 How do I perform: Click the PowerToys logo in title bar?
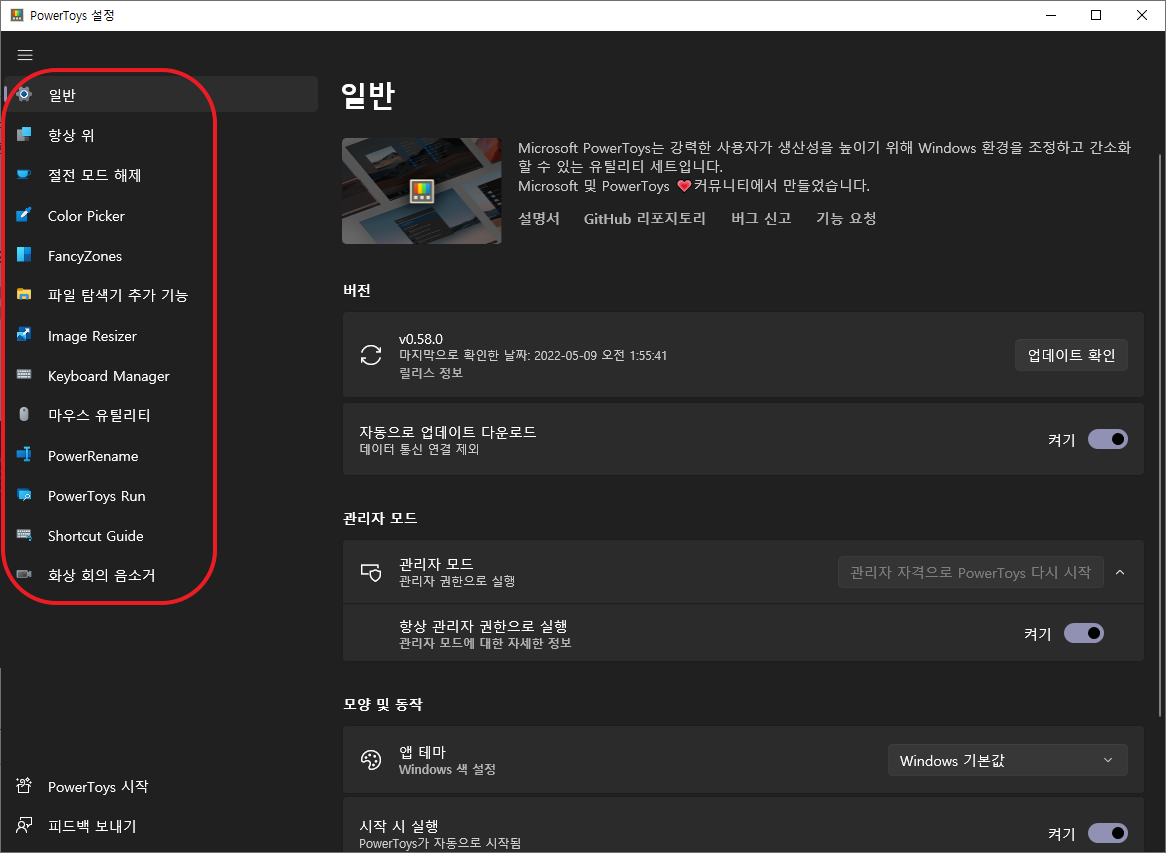(16, 15)
